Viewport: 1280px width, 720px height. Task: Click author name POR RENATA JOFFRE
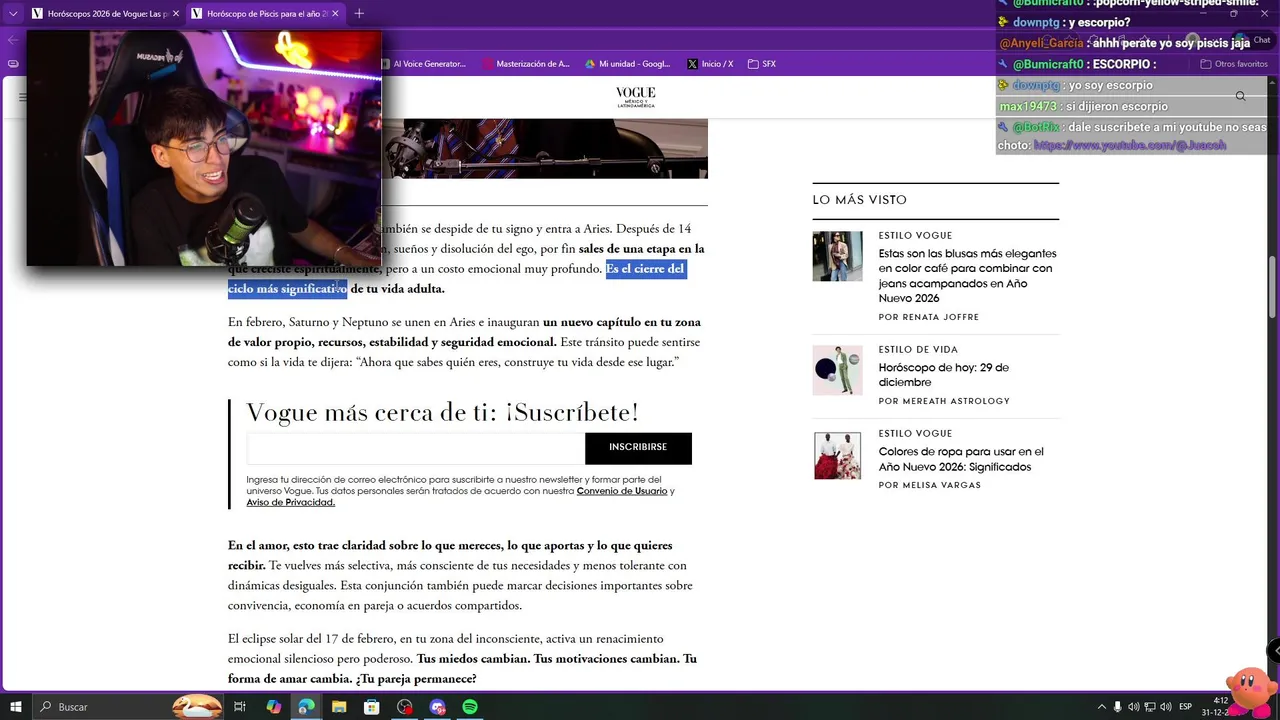[929, 317]
